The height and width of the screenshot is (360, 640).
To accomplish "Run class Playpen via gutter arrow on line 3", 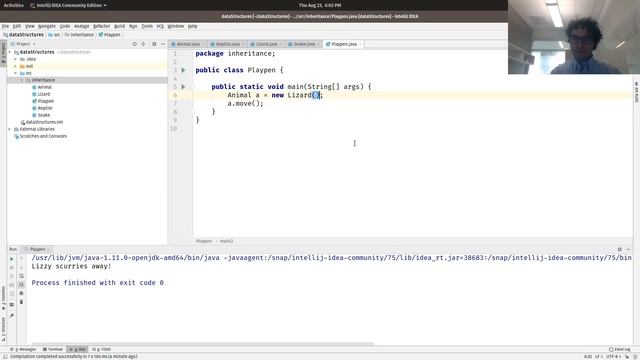I will (183, 70).
